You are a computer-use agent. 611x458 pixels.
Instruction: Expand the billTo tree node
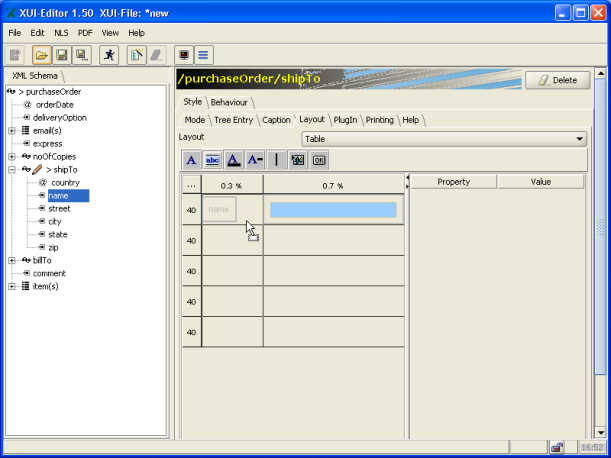12,260
